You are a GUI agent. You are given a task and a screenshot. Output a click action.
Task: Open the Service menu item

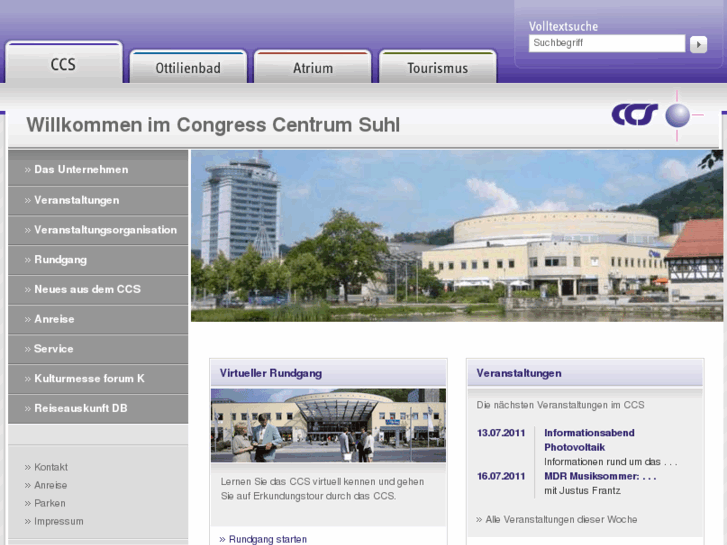click(98, 349)
